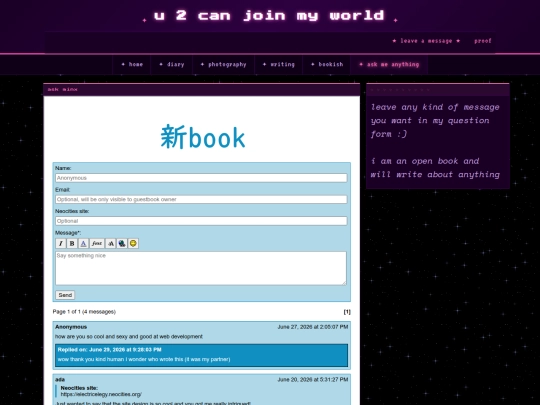
Task: Click the ada author name
Action: [60, 380]
